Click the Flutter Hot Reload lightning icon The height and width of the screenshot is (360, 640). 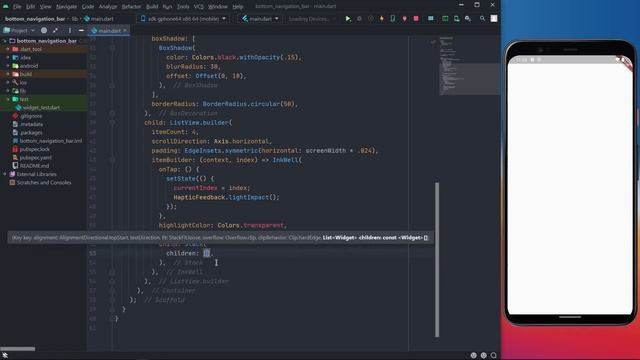point(382,19)
